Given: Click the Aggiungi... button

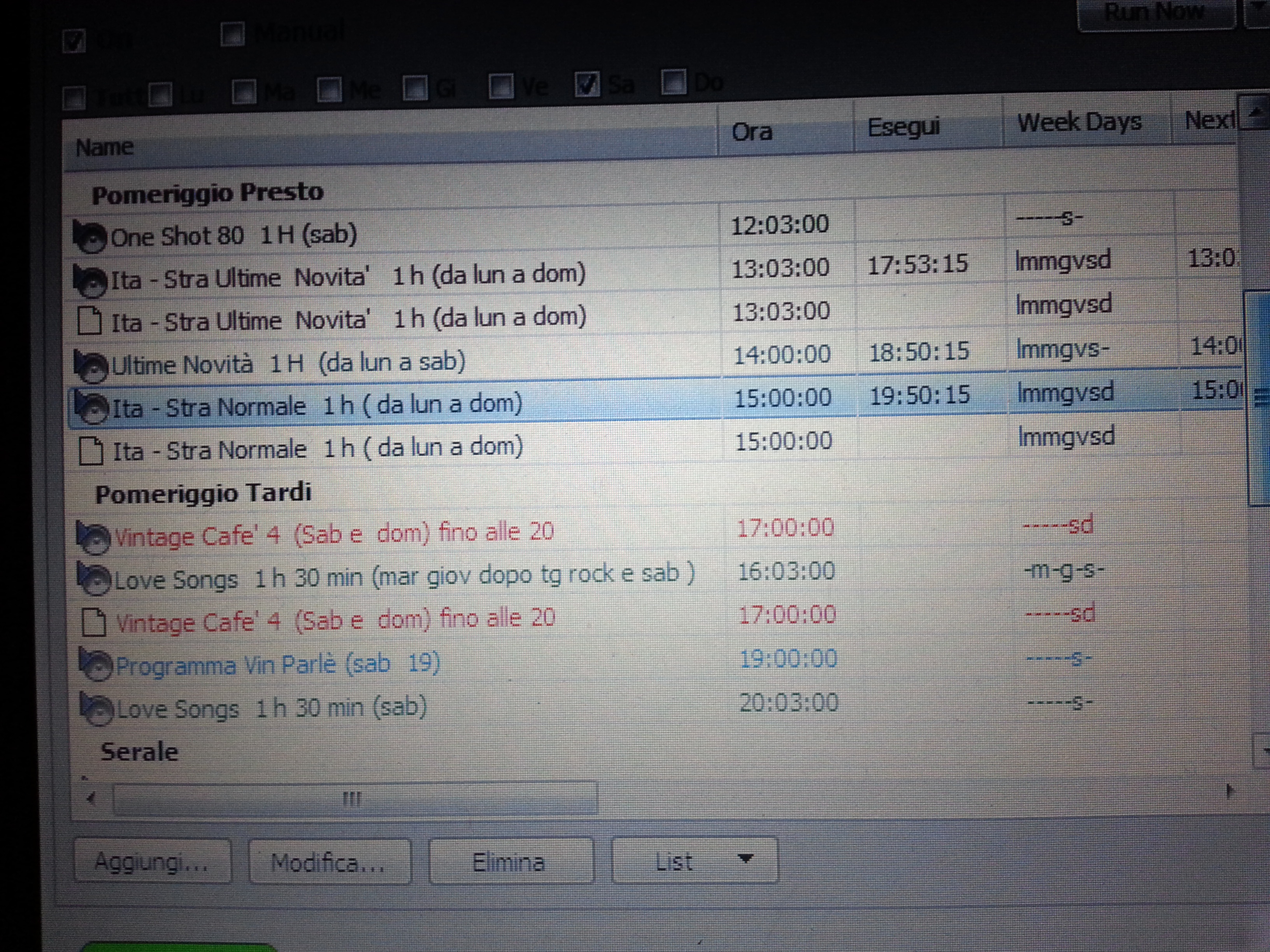Looking at the screenshot, I should 153,861.
